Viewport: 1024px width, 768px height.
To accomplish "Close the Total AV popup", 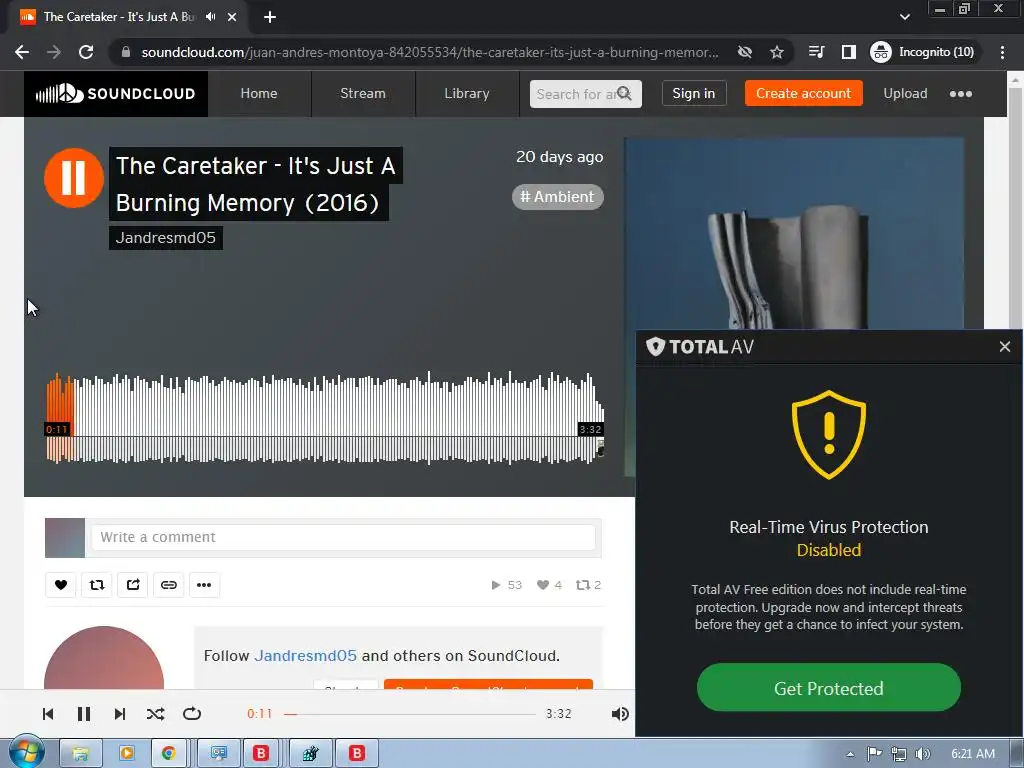I will coord(1004,347).
